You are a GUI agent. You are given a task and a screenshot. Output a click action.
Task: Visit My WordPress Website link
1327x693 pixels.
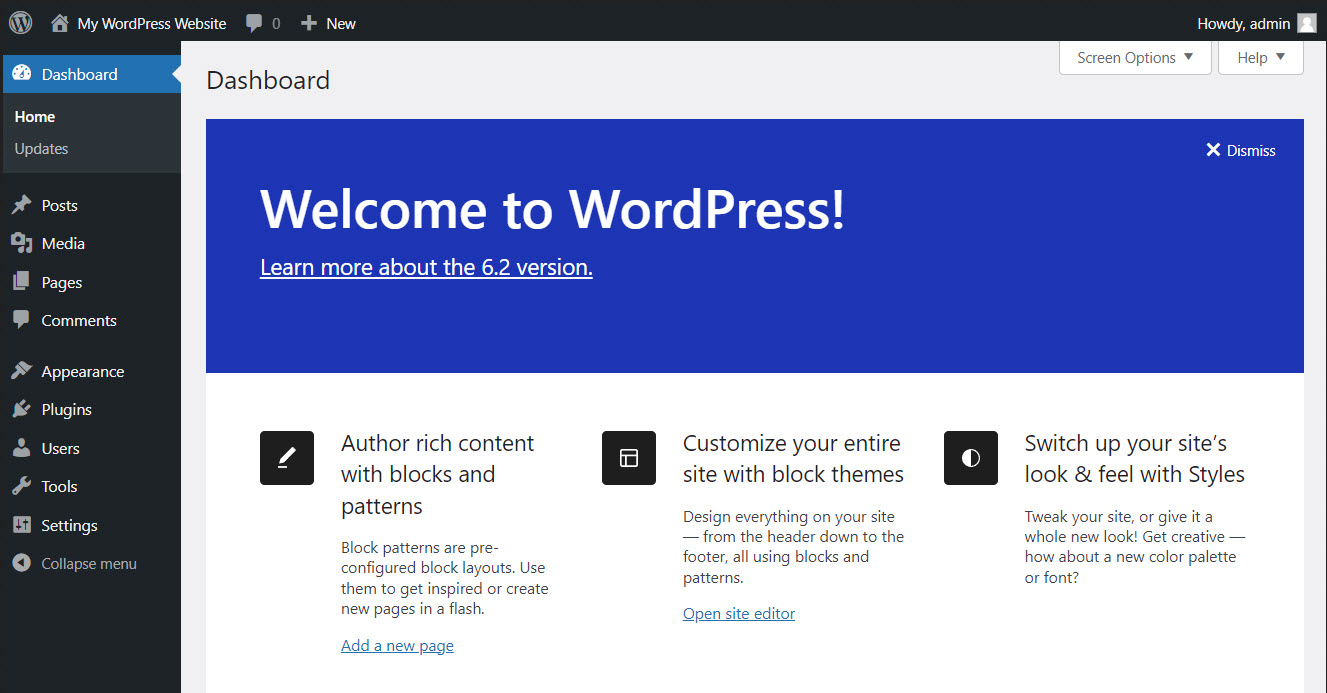click(152, 23)
